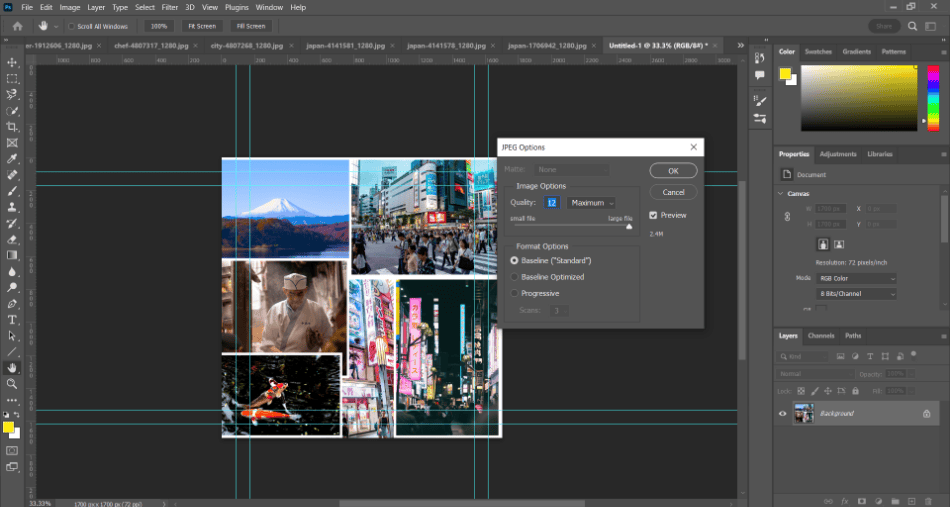This screenshot has height=507, width=950.
Task: Select the Zoom tool in toolbar
Action: point(12,383)
